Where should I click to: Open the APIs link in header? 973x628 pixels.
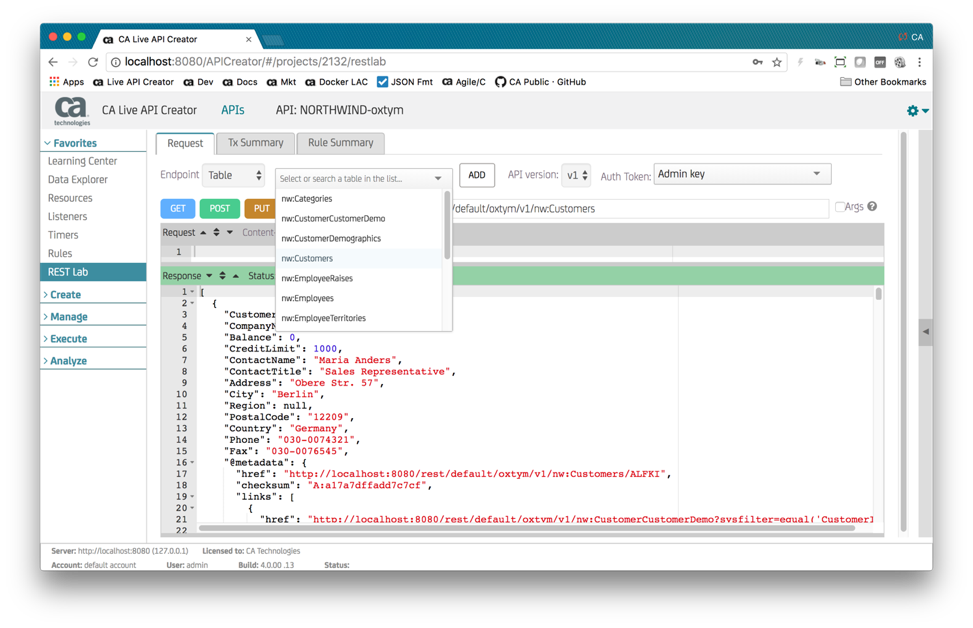[x=233, y=110]
